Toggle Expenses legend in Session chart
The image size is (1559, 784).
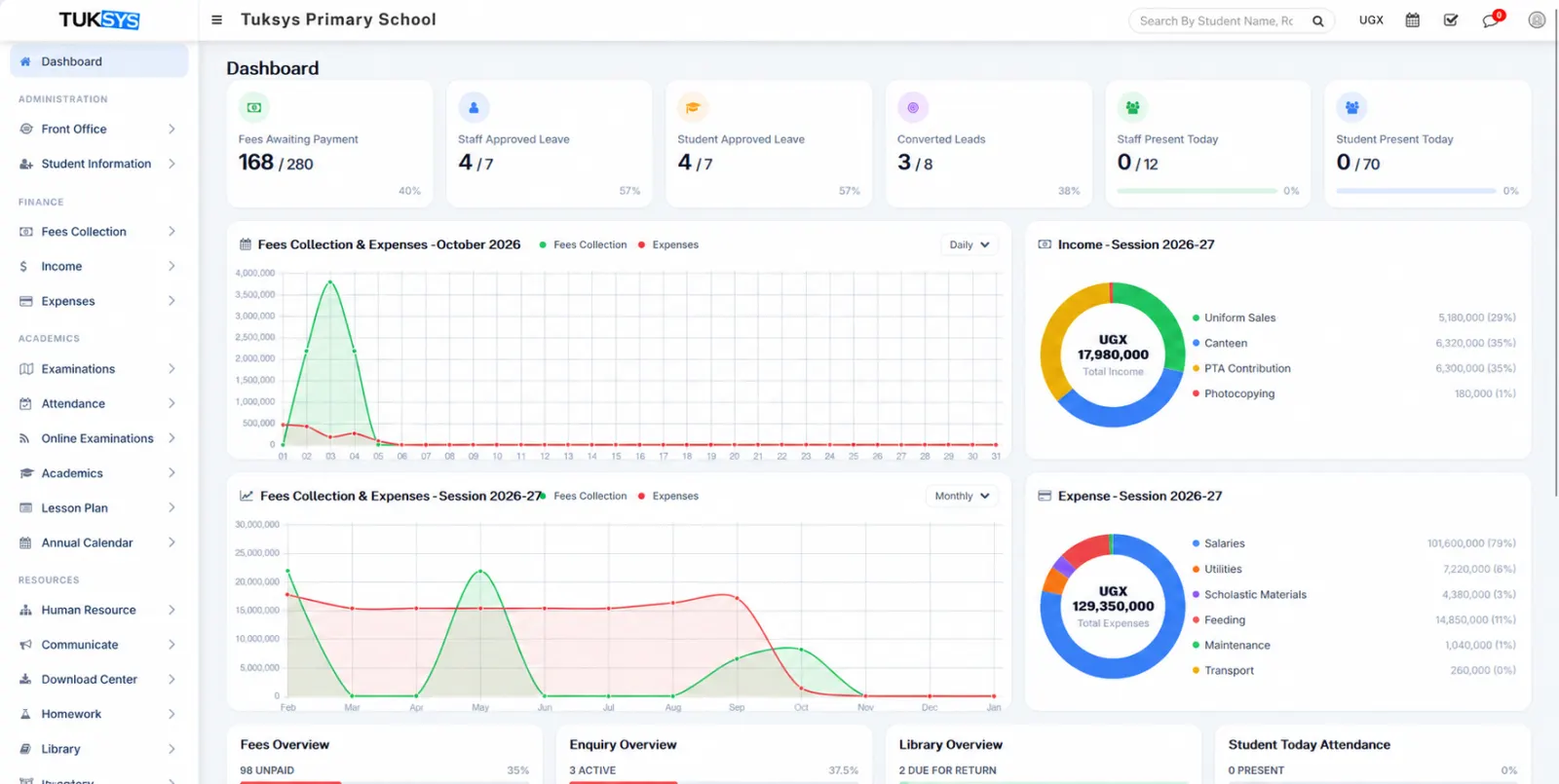668,496
